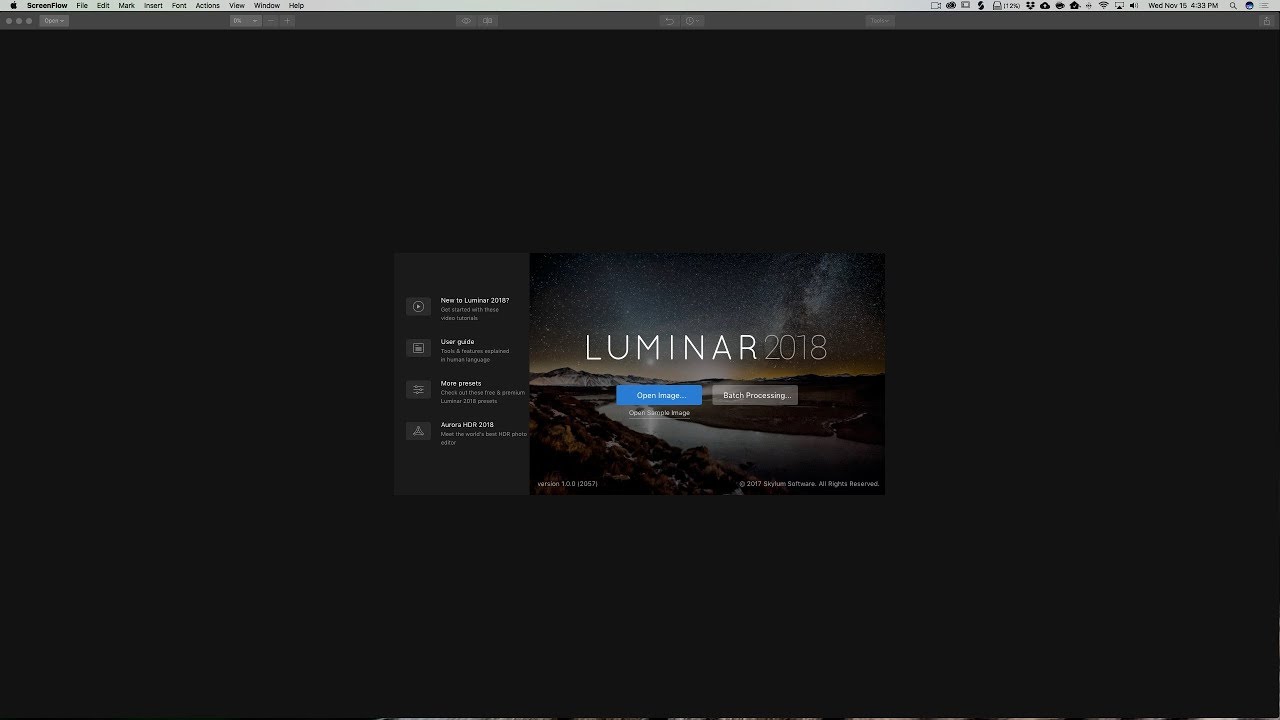Click the zoom in plus button
The image size is (1280, 720).
288,20
